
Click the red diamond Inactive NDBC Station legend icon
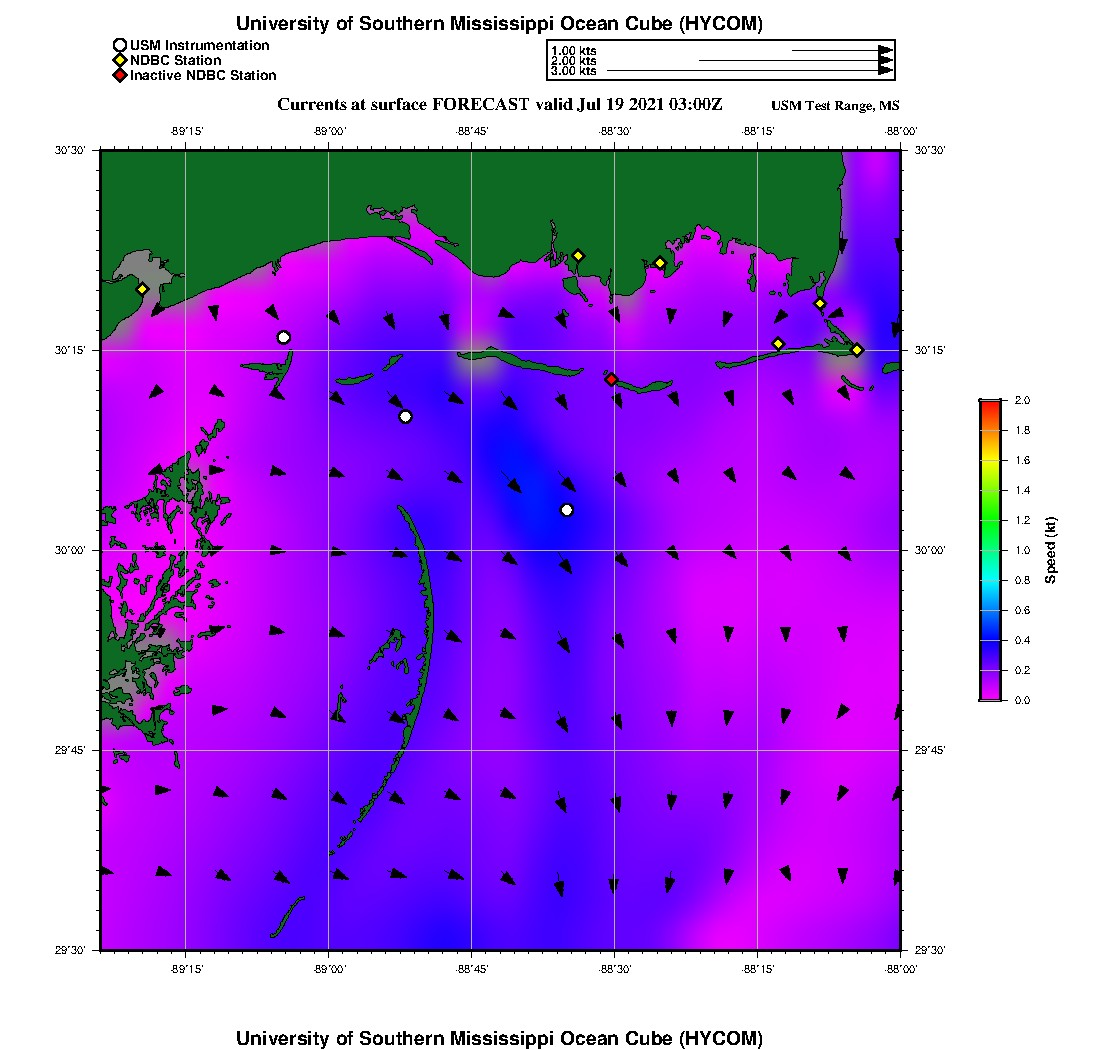[120, 75]
